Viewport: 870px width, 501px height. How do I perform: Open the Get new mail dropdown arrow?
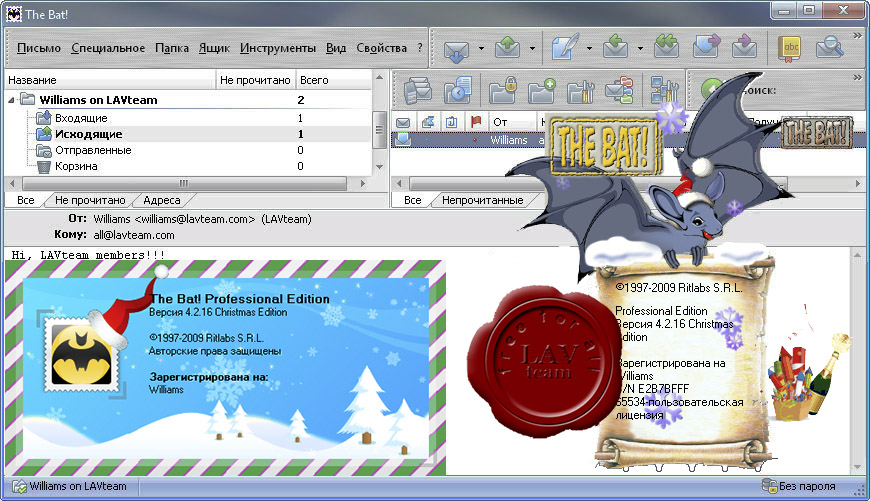(x=481, y=48)
